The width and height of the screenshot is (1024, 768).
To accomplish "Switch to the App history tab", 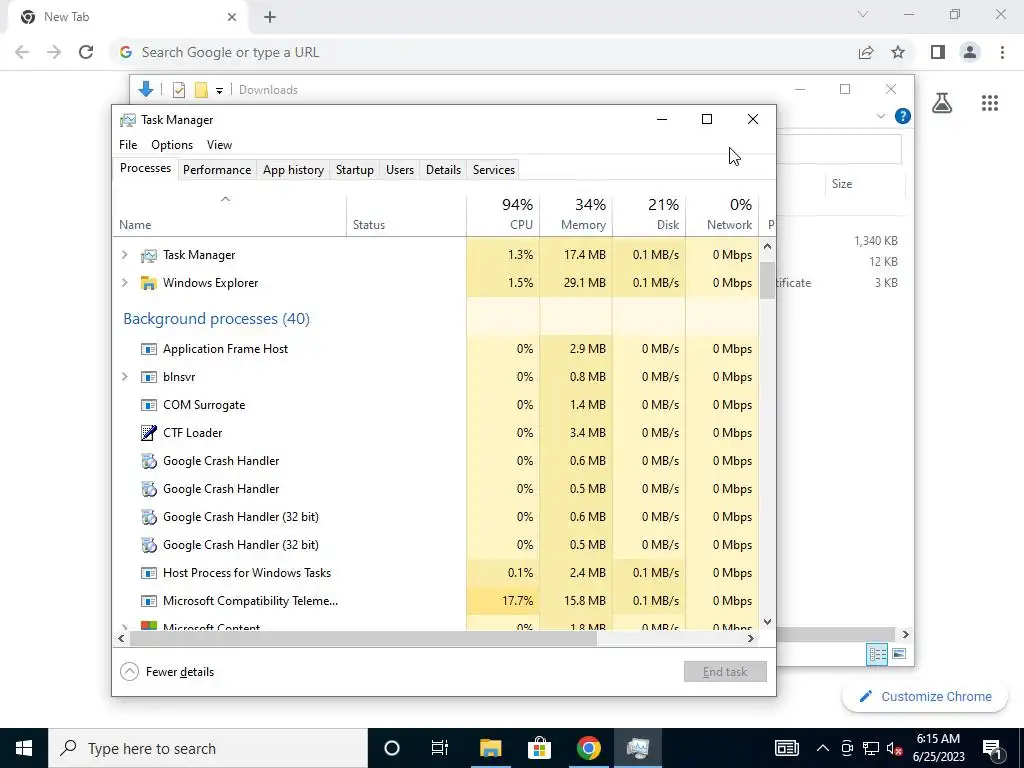I will click(293, 170).
